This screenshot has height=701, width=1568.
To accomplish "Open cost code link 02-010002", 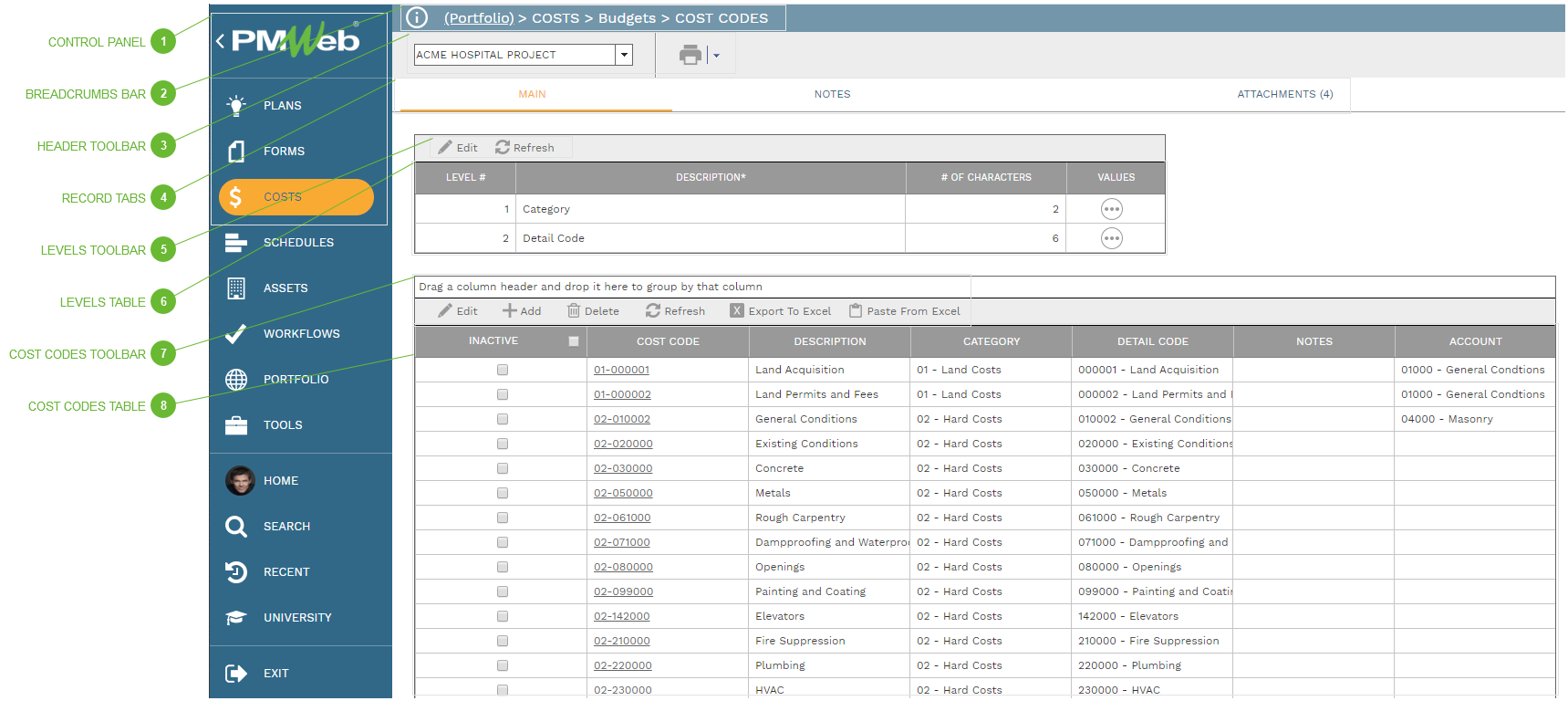I will click(x=622, y=420).
